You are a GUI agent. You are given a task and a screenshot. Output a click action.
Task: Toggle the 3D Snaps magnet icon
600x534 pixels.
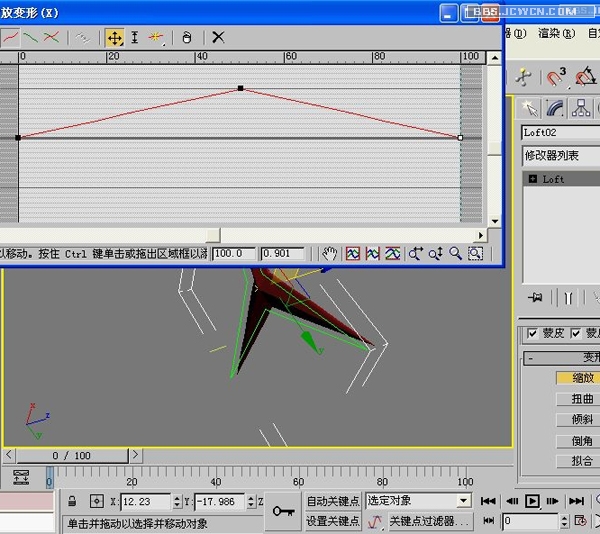pyautogui.click(x=555, y=77)
